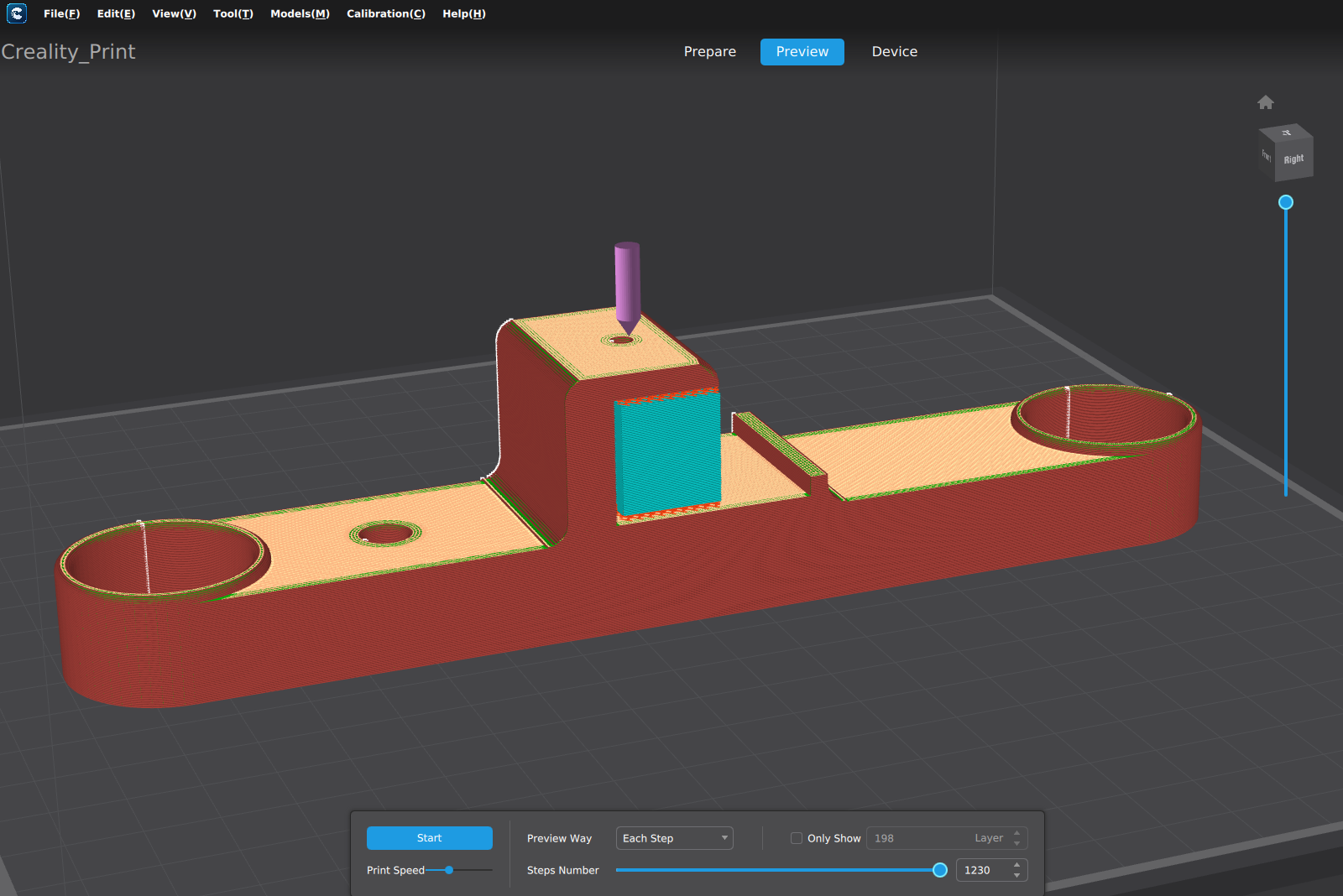Switch to the Prepare tab

click(x=709, y=51)
